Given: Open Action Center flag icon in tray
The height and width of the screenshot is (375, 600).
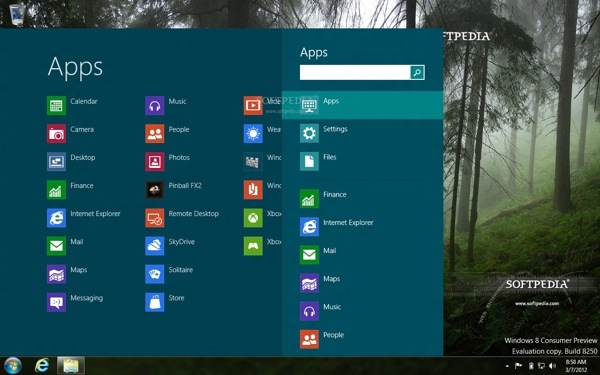Looking at the screenshot, I should pyautogui.click(x=518, y=366).
